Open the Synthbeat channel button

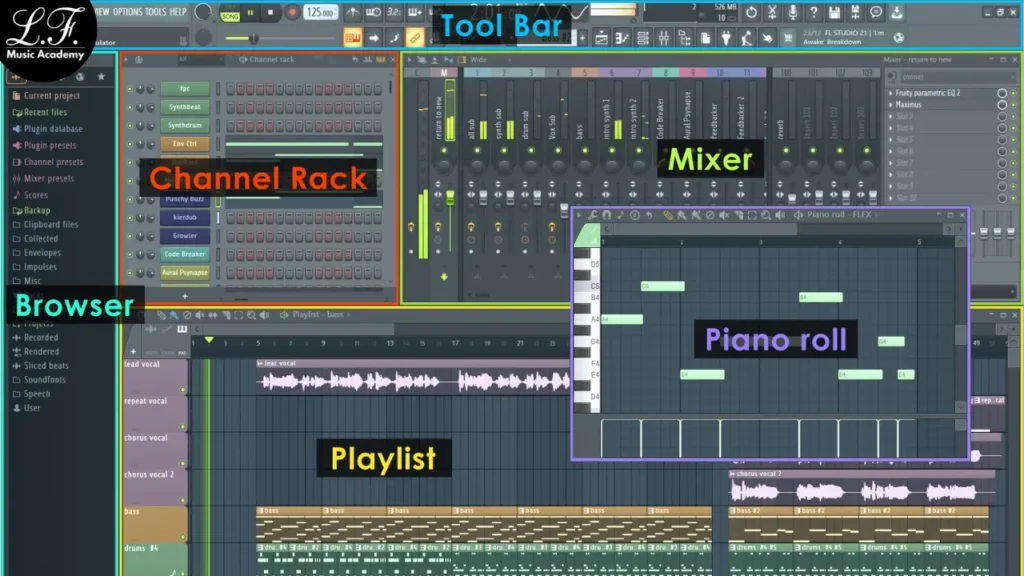point(184,107)
